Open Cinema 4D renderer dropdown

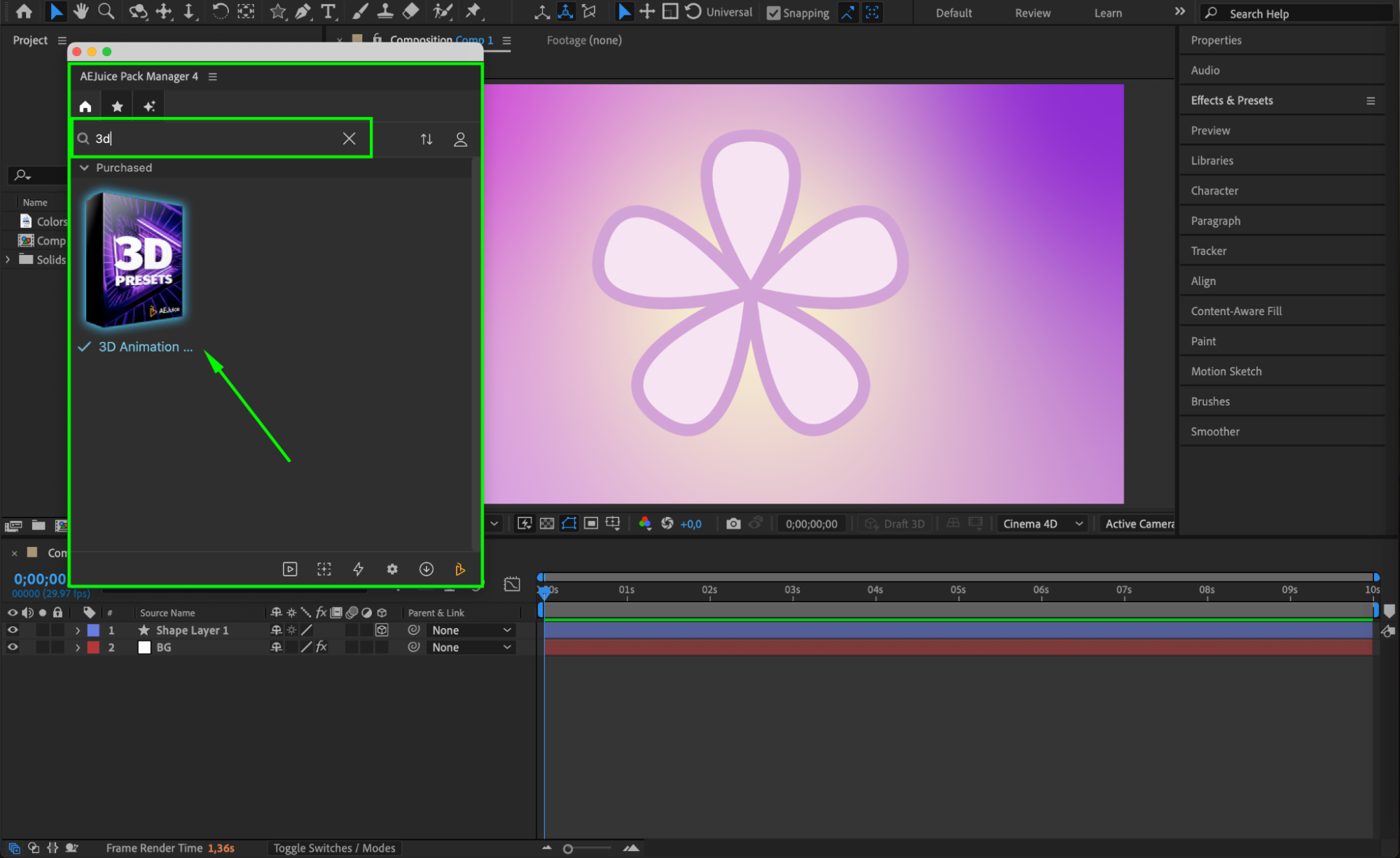click(x=1042, y=524)
